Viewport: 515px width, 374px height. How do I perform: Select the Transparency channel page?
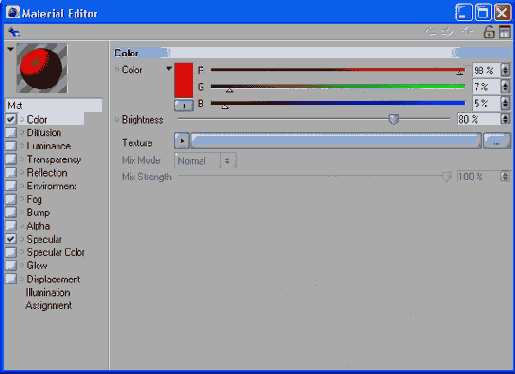(x=54, y=159)
